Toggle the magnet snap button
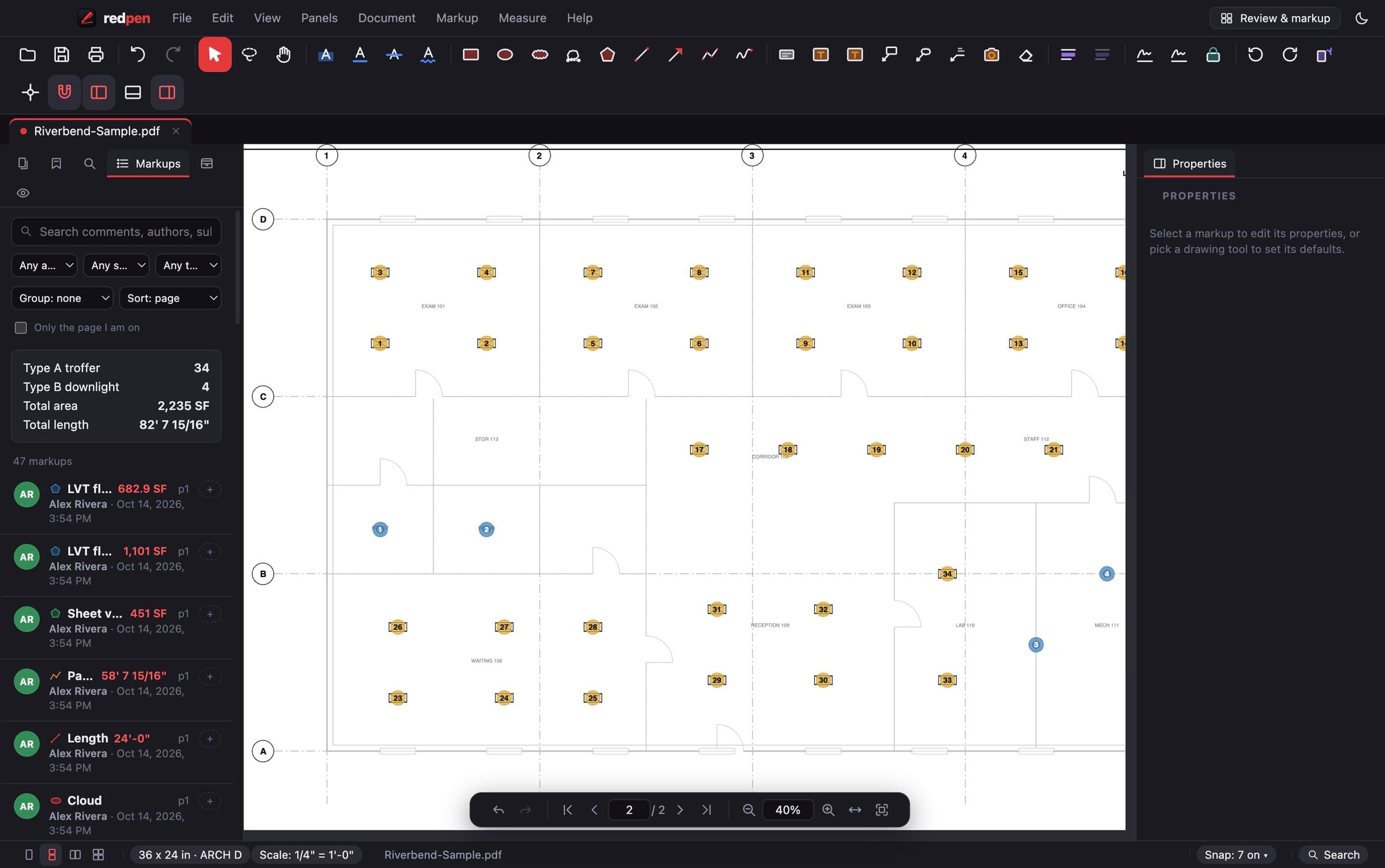The image size is (1385, 868). coord(64,92)
